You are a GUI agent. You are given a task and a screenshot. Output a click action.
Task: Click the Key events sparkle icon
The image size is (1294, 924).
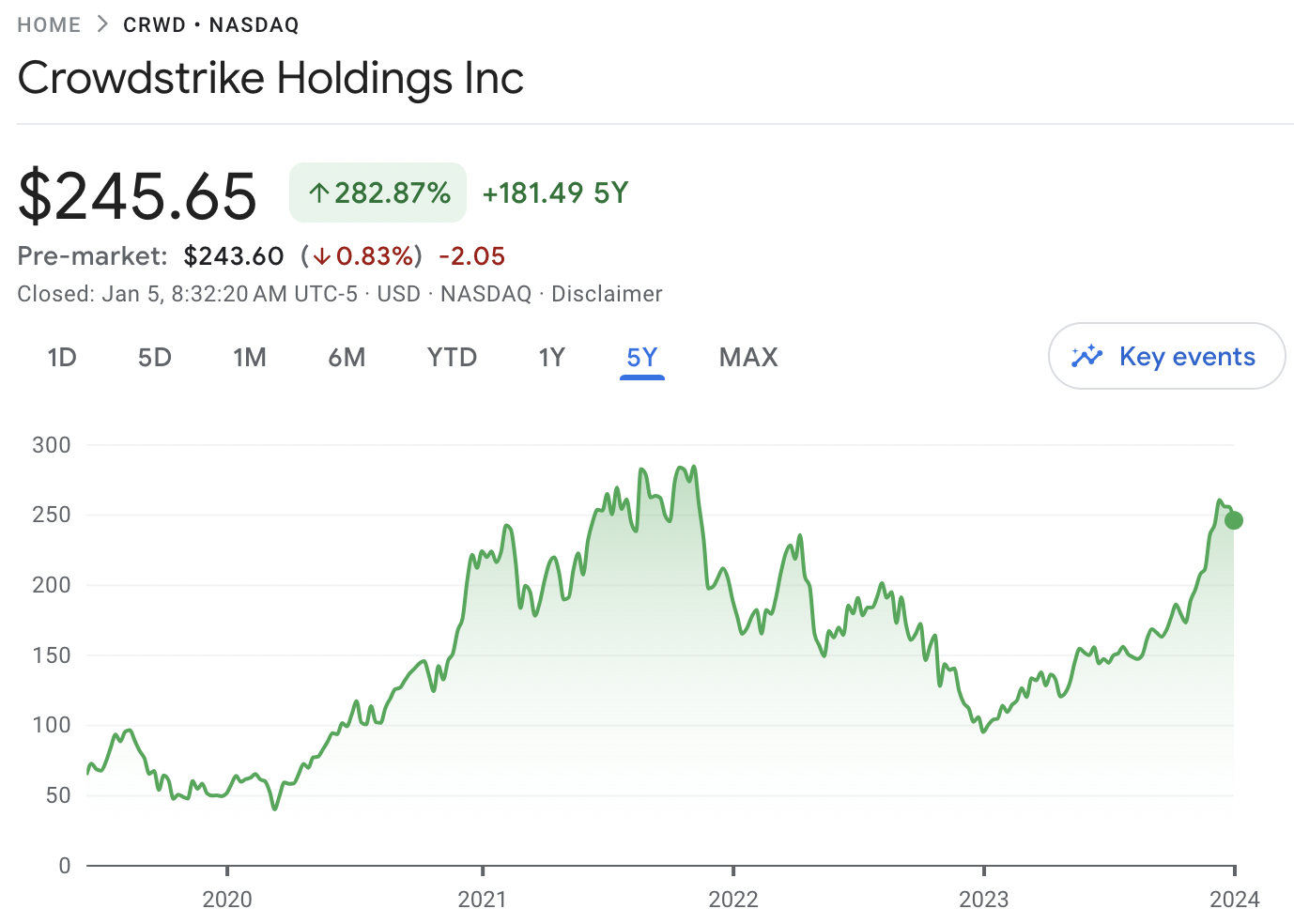pyautogui.click(x=1086, y=356)
